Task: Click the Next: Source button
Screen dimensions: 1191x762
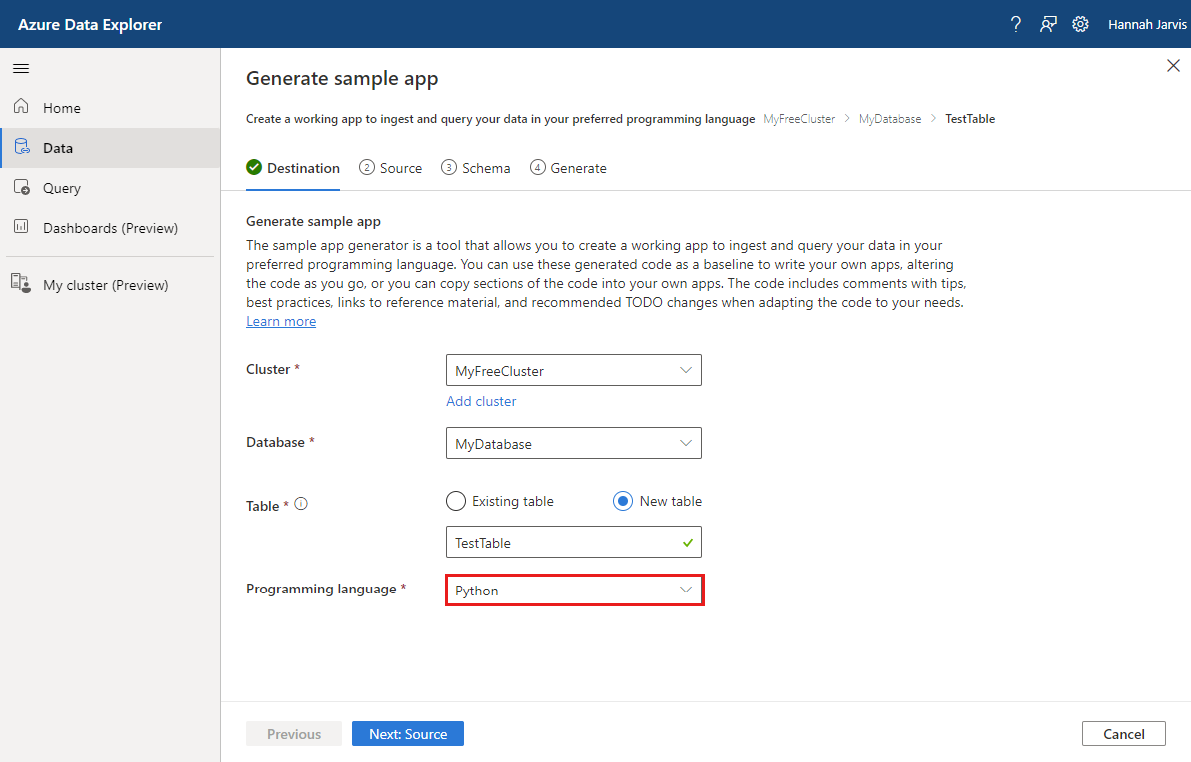Action: (408, 734)
